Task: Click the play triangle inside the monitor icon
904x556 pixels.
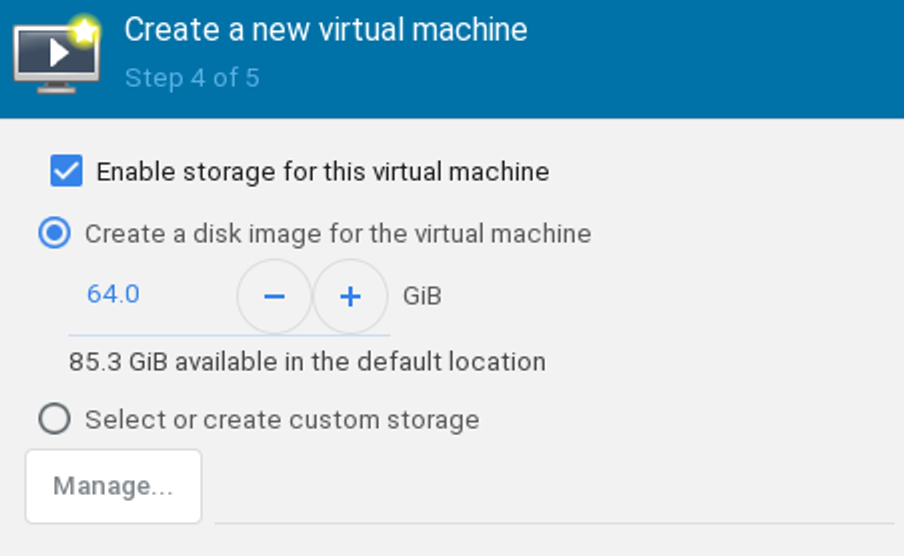Action: [x=58, y=53]
